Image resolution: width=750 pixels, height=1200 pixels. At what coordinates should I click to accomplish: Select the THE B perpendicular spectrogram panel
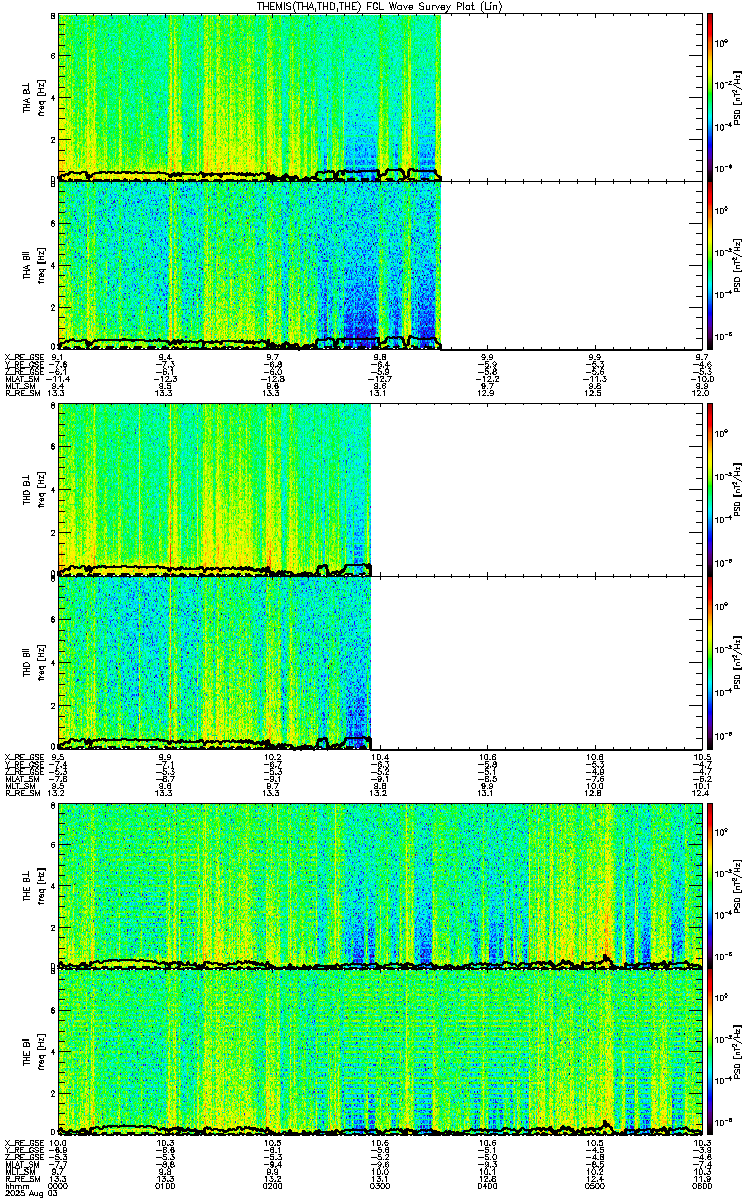379,885
